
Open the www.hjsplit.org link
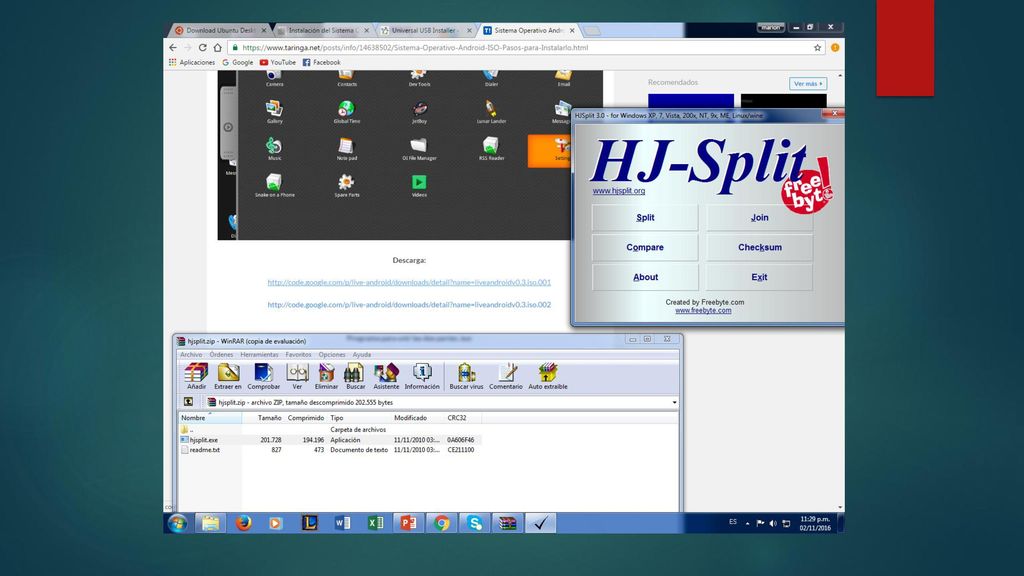point(619,191)
